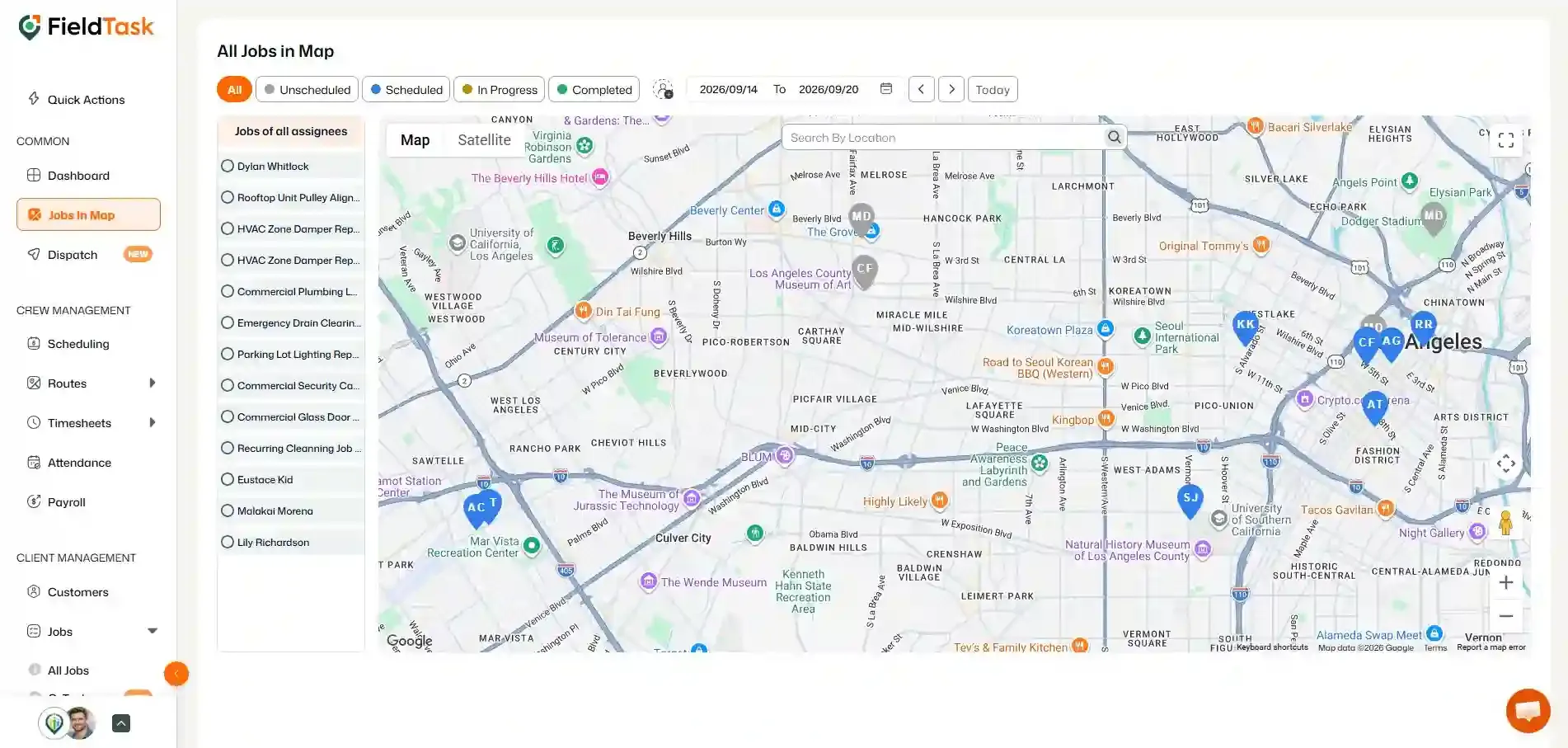Screen dimensions: 1568x748
Task: Click Report a map error link
Action: tap(1491, 647)
